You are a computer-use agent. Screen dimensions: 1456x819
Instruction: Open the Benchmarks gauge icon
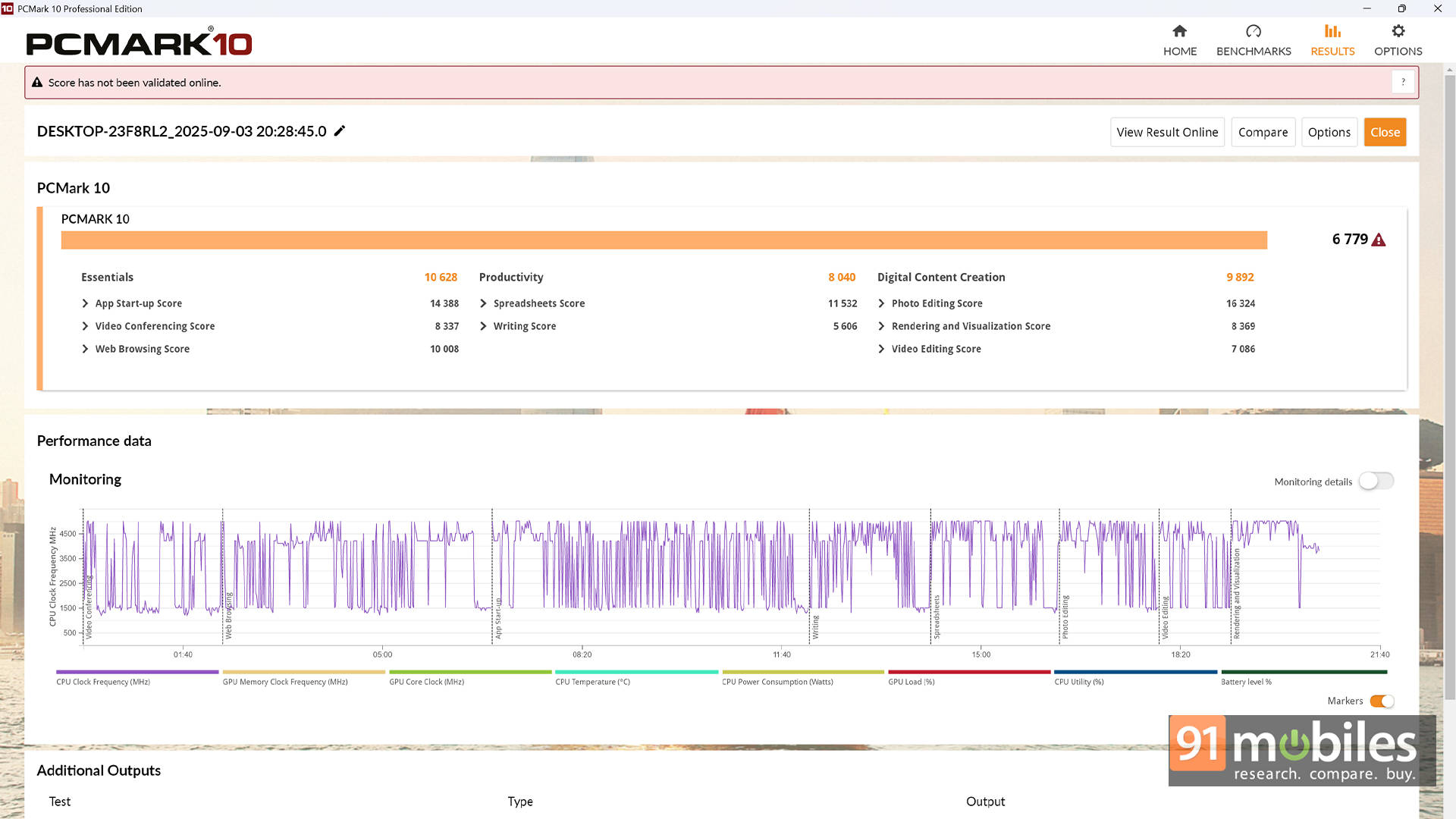pos(1253,31)
